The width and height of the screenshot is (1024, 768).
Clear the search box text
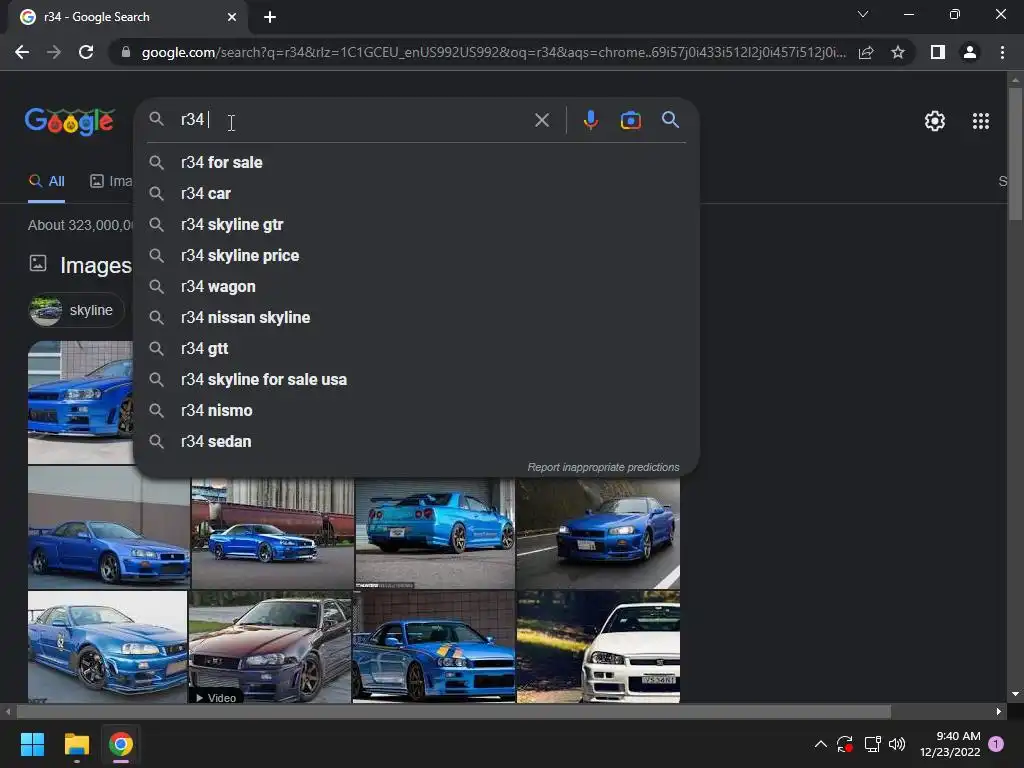coord(541,120)
